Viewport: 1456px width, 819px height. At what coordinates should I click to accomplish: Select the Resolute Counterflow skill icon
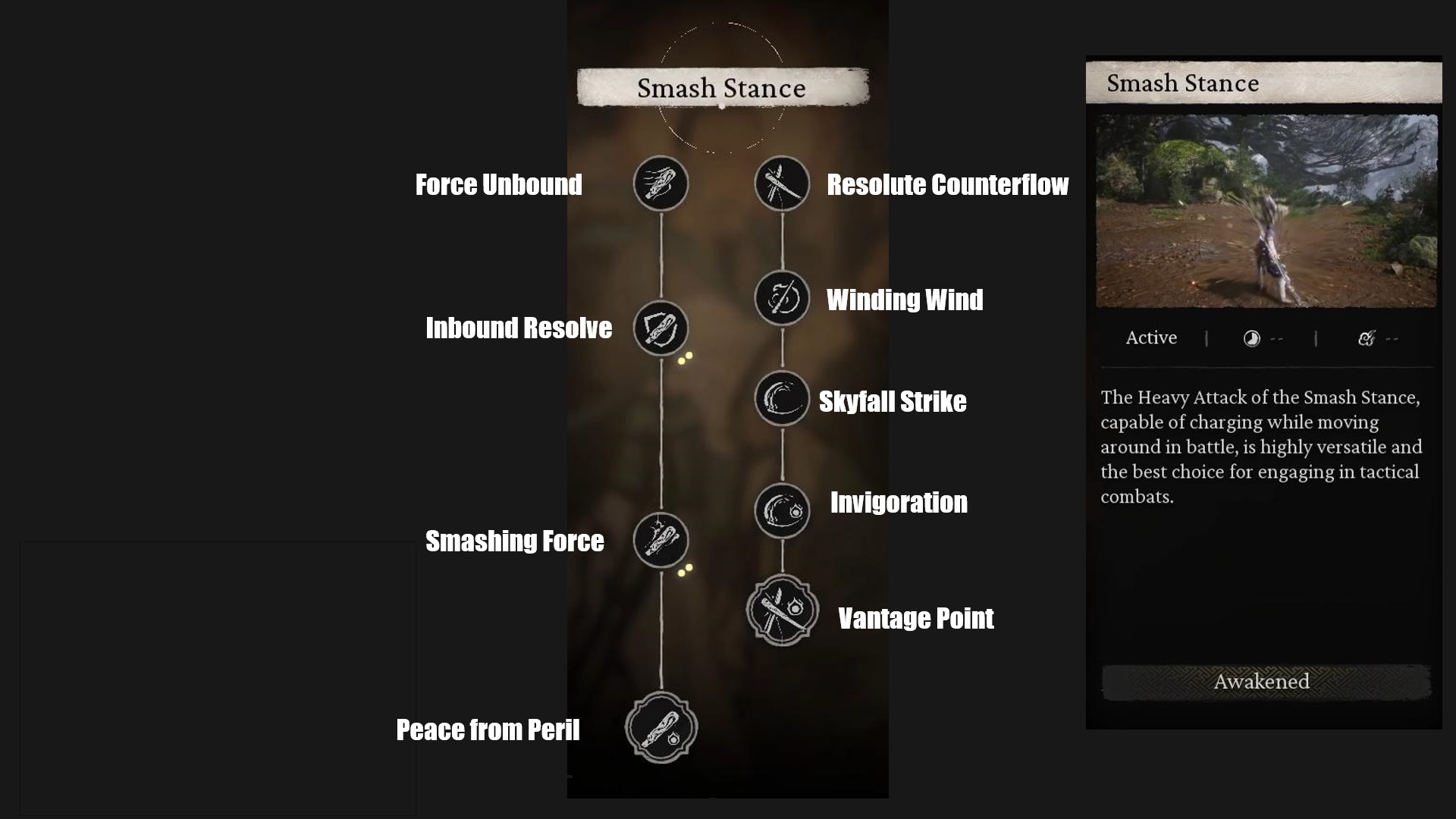click(783, 183)
